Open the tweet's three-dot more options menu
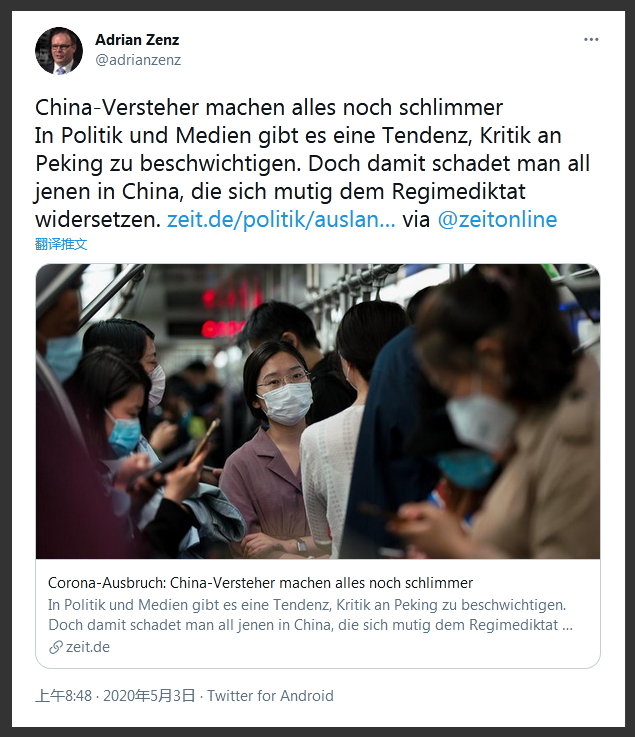Screen dimensions: 635x737 coord(591,39)
